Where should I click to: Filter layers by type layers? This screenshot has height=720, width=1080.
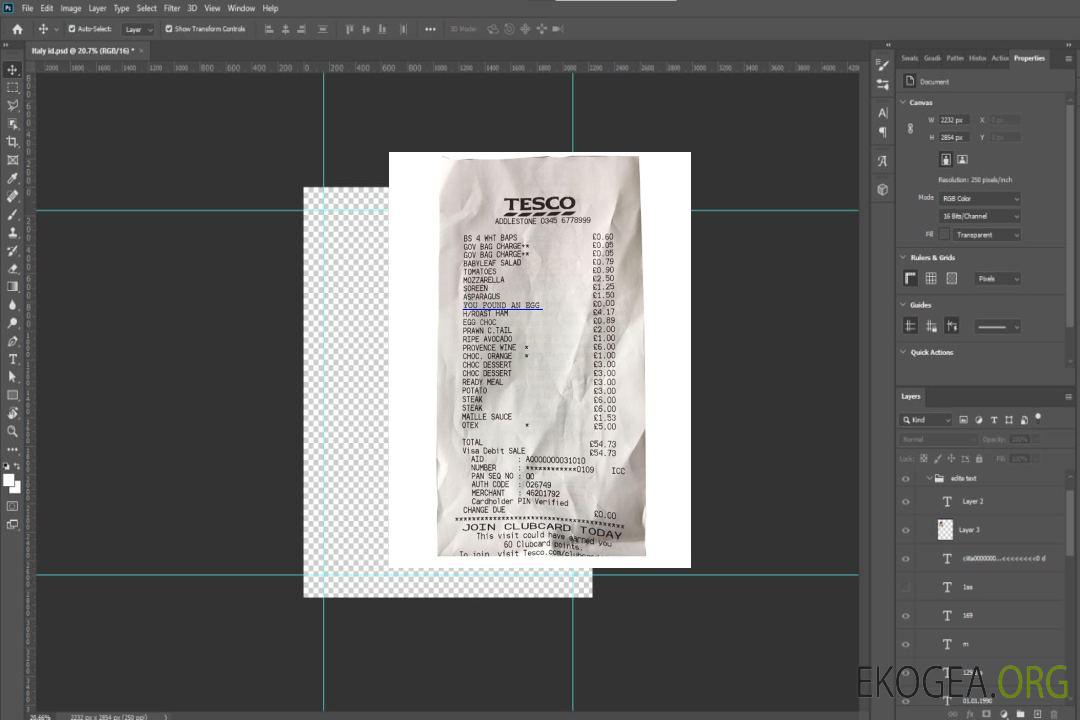[994, 420]
